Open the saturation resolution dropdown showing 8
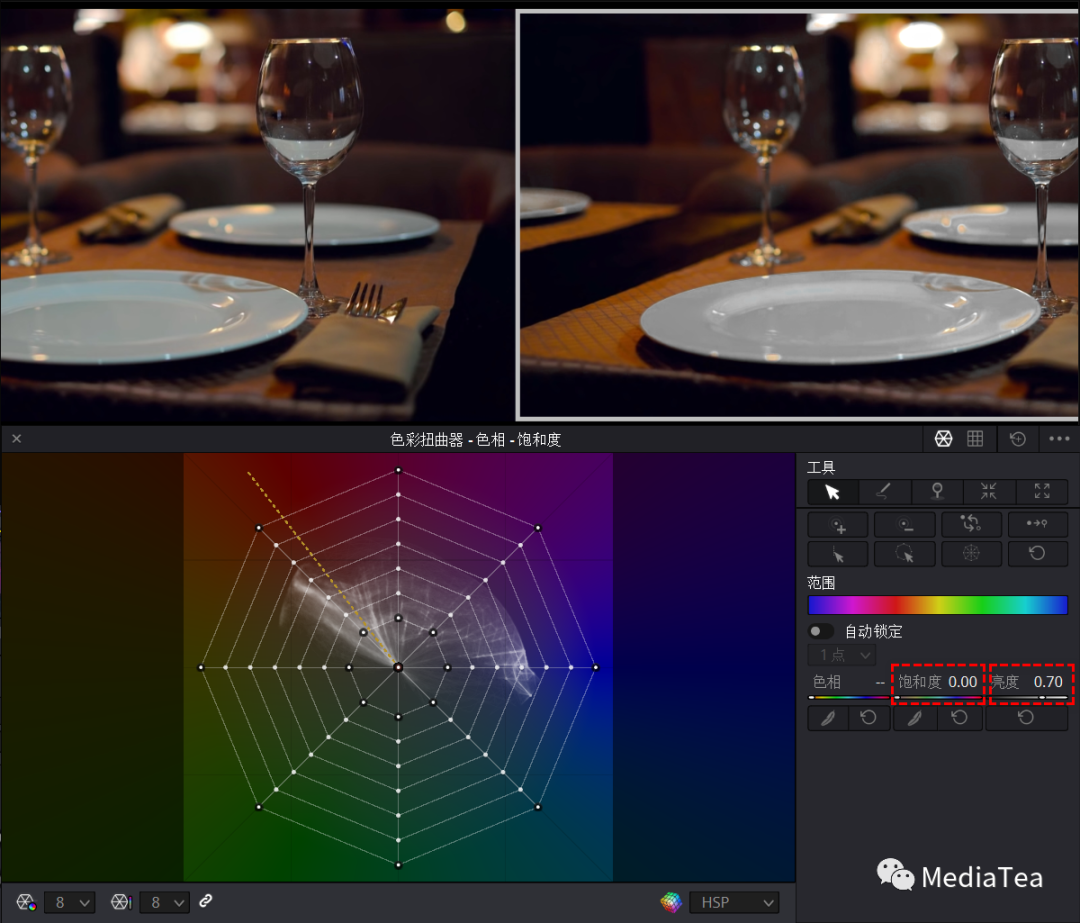 coord(165,902)
